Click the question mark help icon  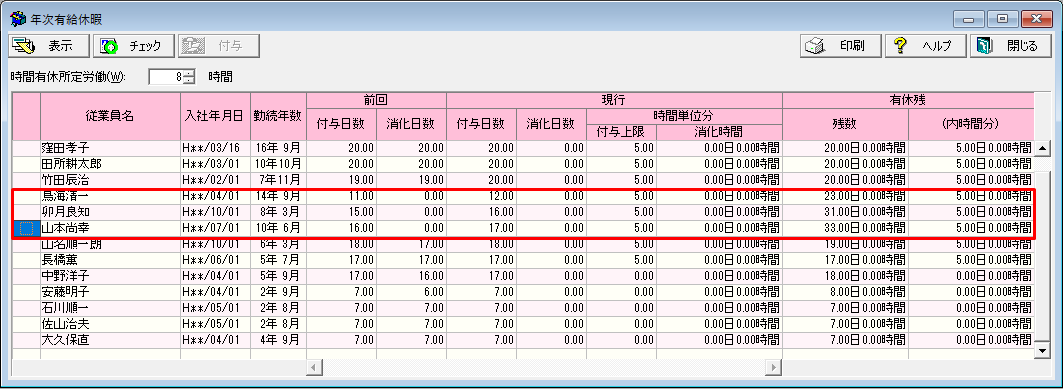pos(900,46)
